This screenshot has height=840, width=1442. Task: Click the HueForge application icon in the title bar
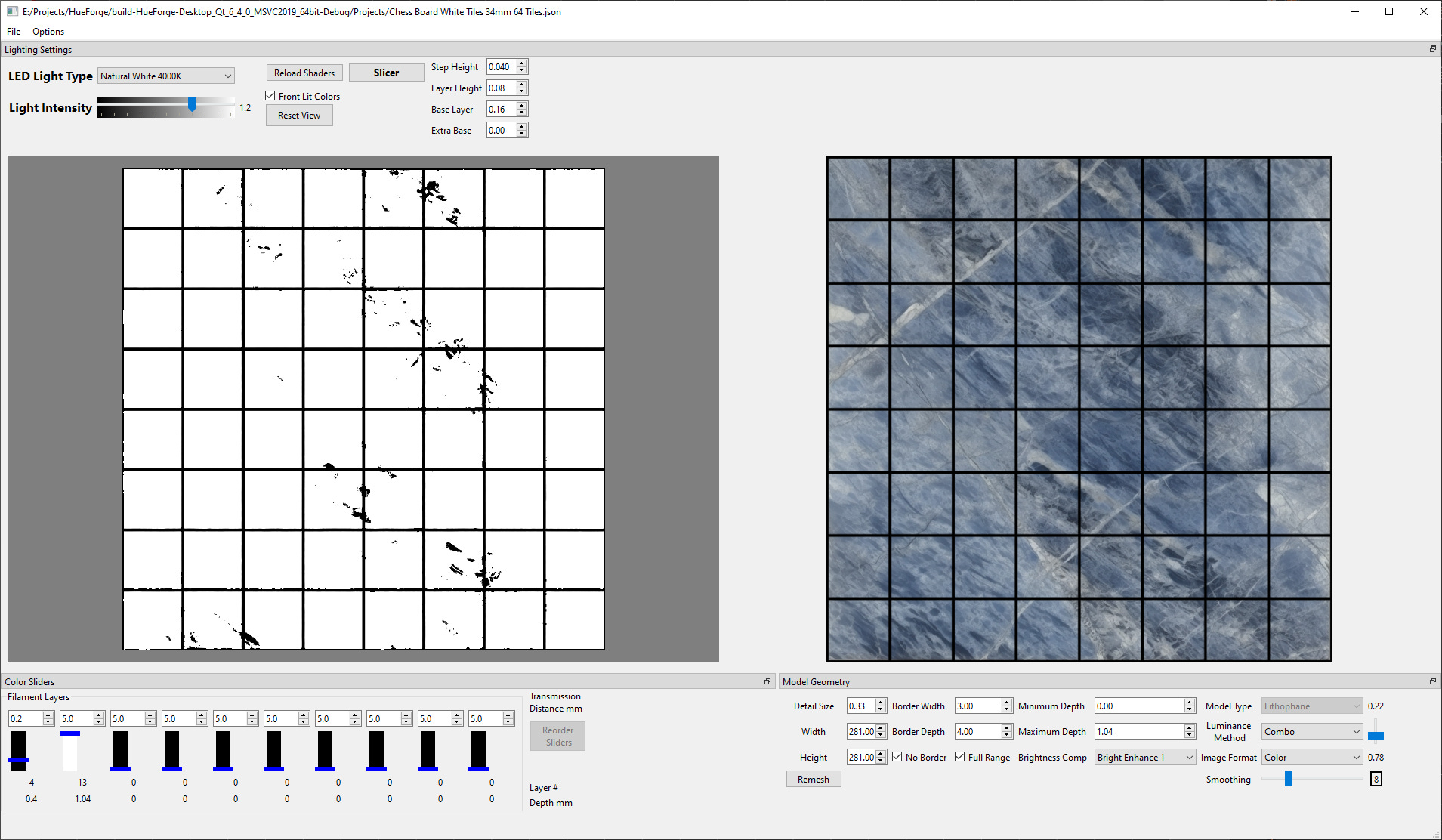[11, 11]
